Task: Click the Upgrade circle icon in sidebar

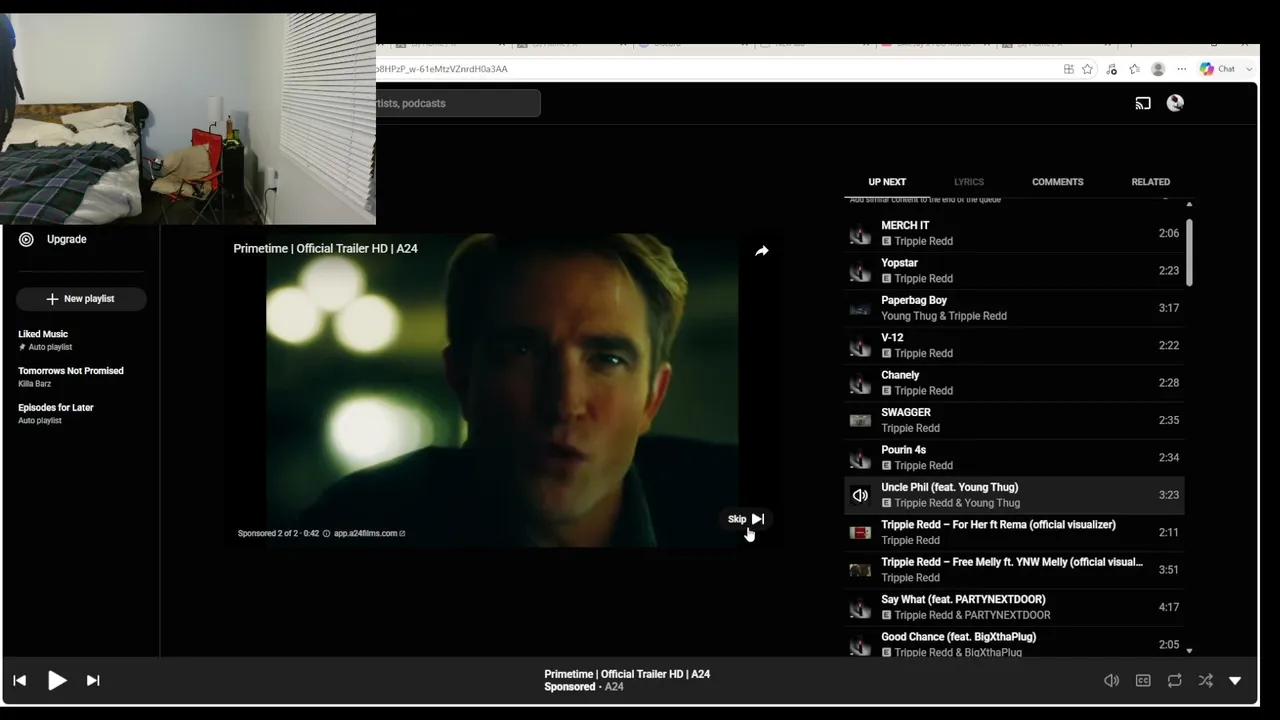Action: [26, 239]
